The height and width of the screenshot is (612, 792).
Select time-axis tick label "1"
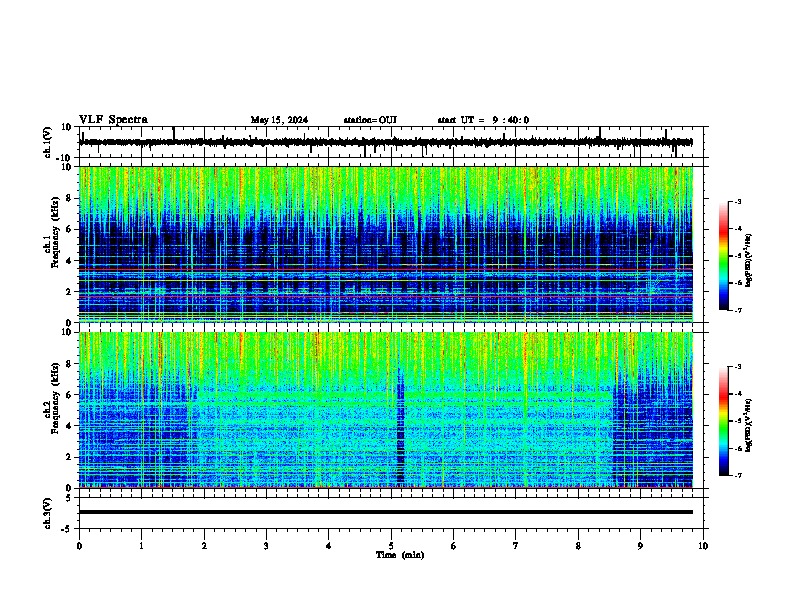141,546
